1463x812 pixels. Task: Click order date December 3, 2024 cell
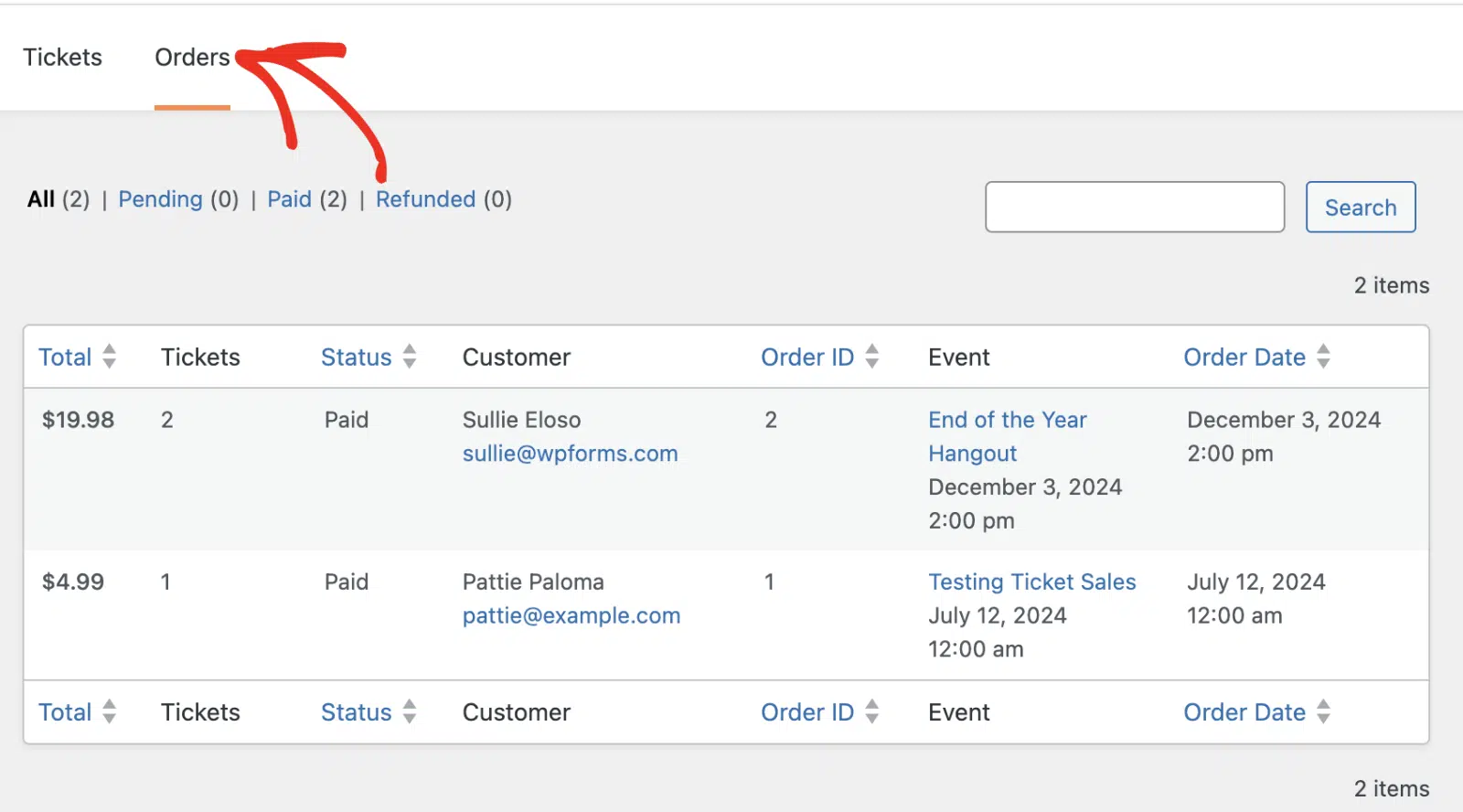(x=1284, y=436)
